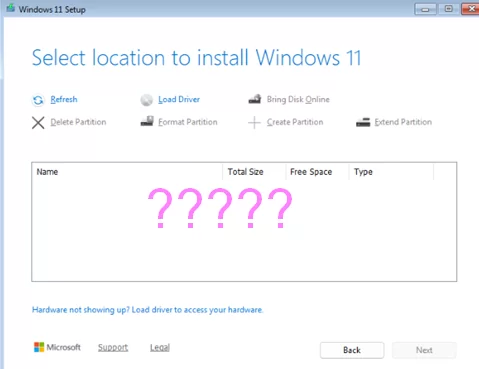The width and height of the screenshot is (479, 369).
Task: Sort by the Total Size column header
Action: [x=254, y=172]
